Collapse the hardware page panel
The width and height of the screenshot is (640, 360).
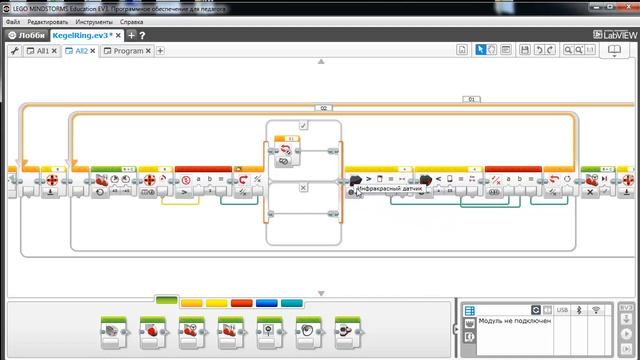456,329
